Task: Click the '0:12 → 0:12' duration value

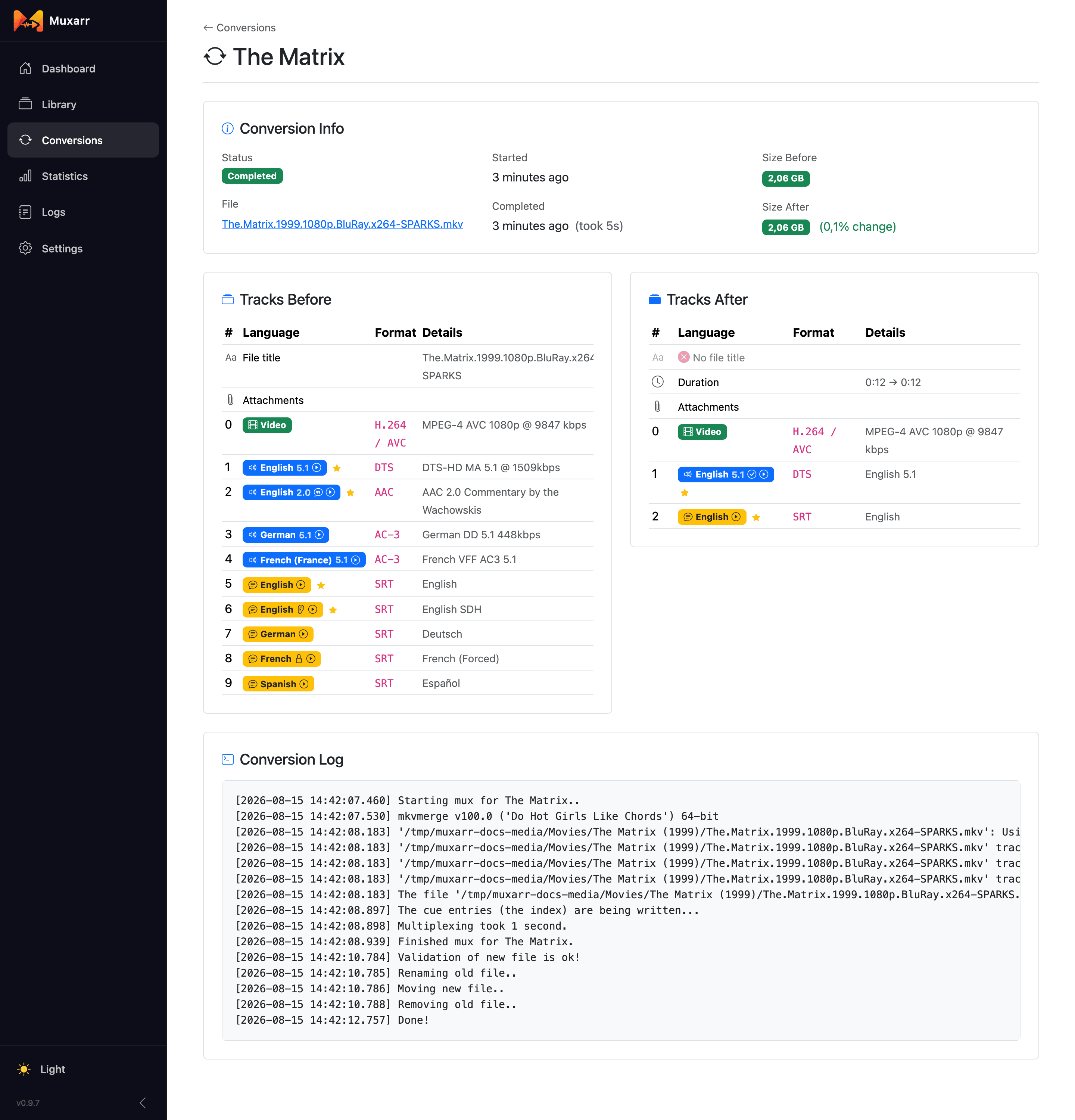Action: [x=893, y=382]
